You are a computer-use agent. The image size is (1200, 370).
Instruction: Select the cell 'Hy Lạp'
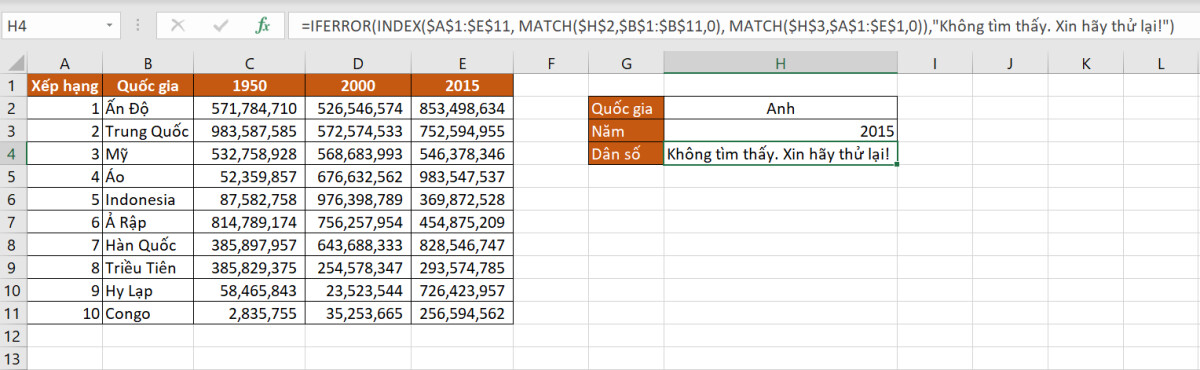(x=148, y=291)
